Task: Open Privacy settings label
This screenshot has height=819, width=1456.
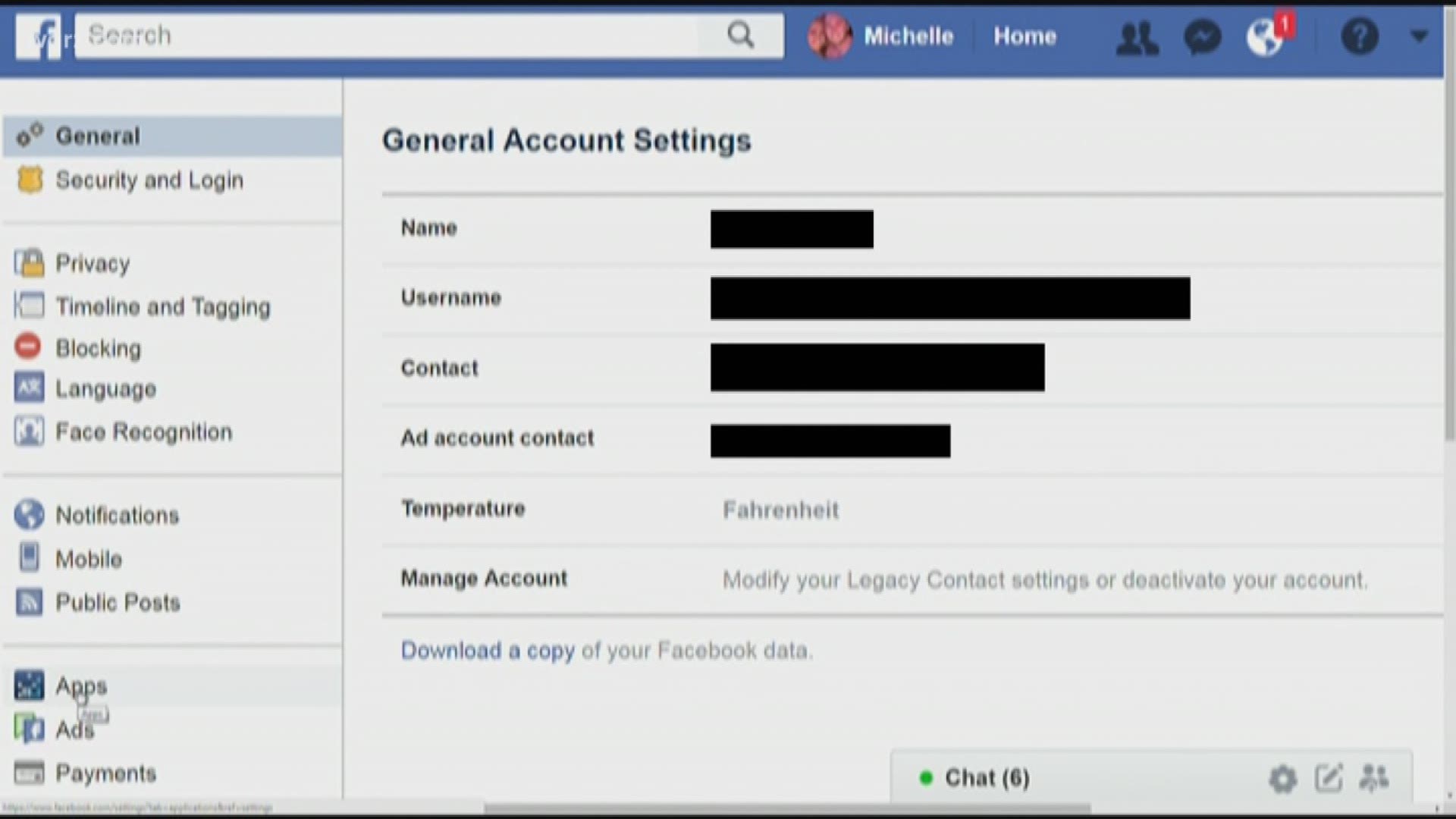Action: pyautogui.click(x=93, y=264)
